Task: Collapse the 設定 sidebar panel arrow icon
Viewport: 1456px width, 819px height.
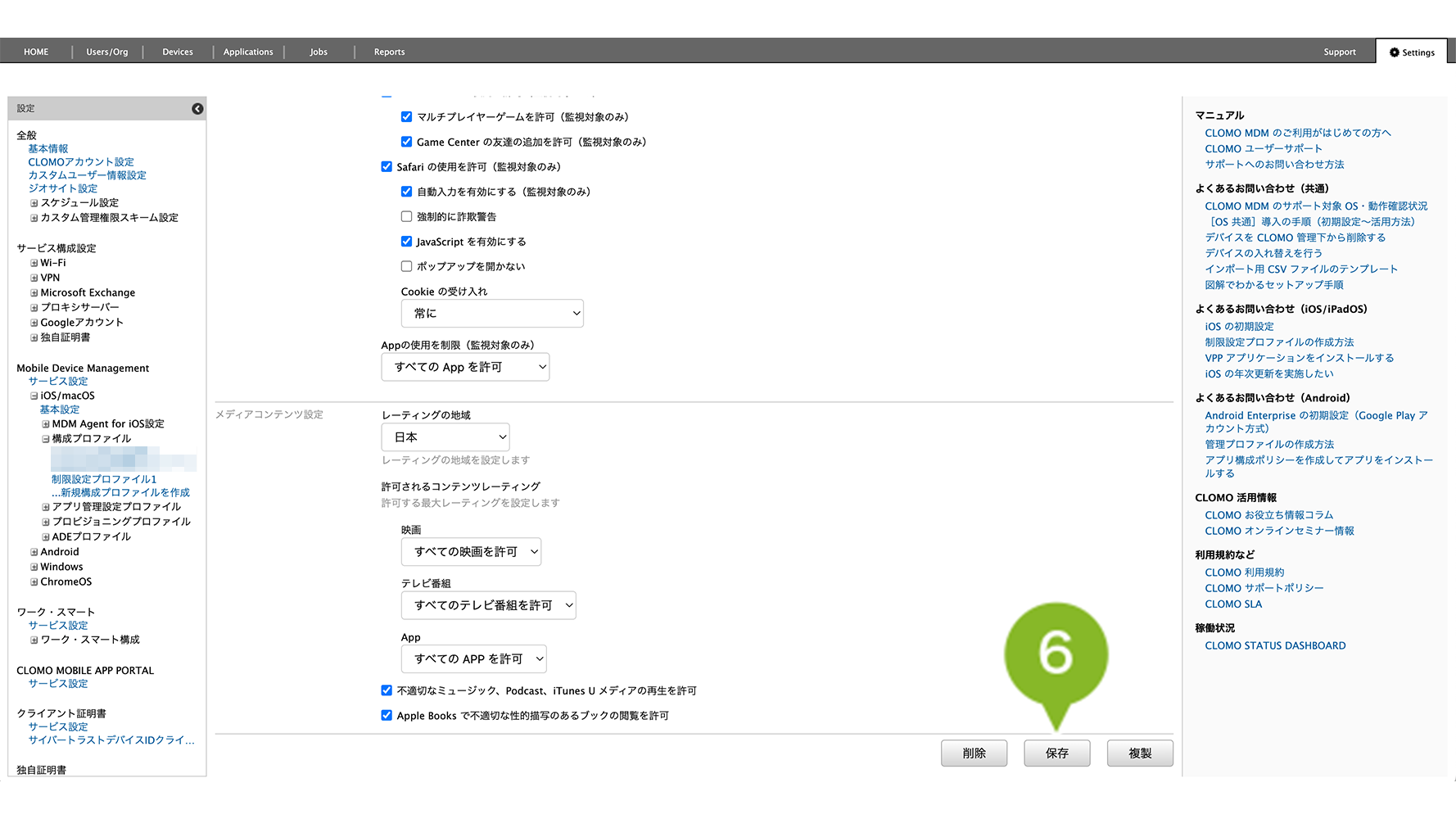Action: pyautogui.click(x=197, y=109)
